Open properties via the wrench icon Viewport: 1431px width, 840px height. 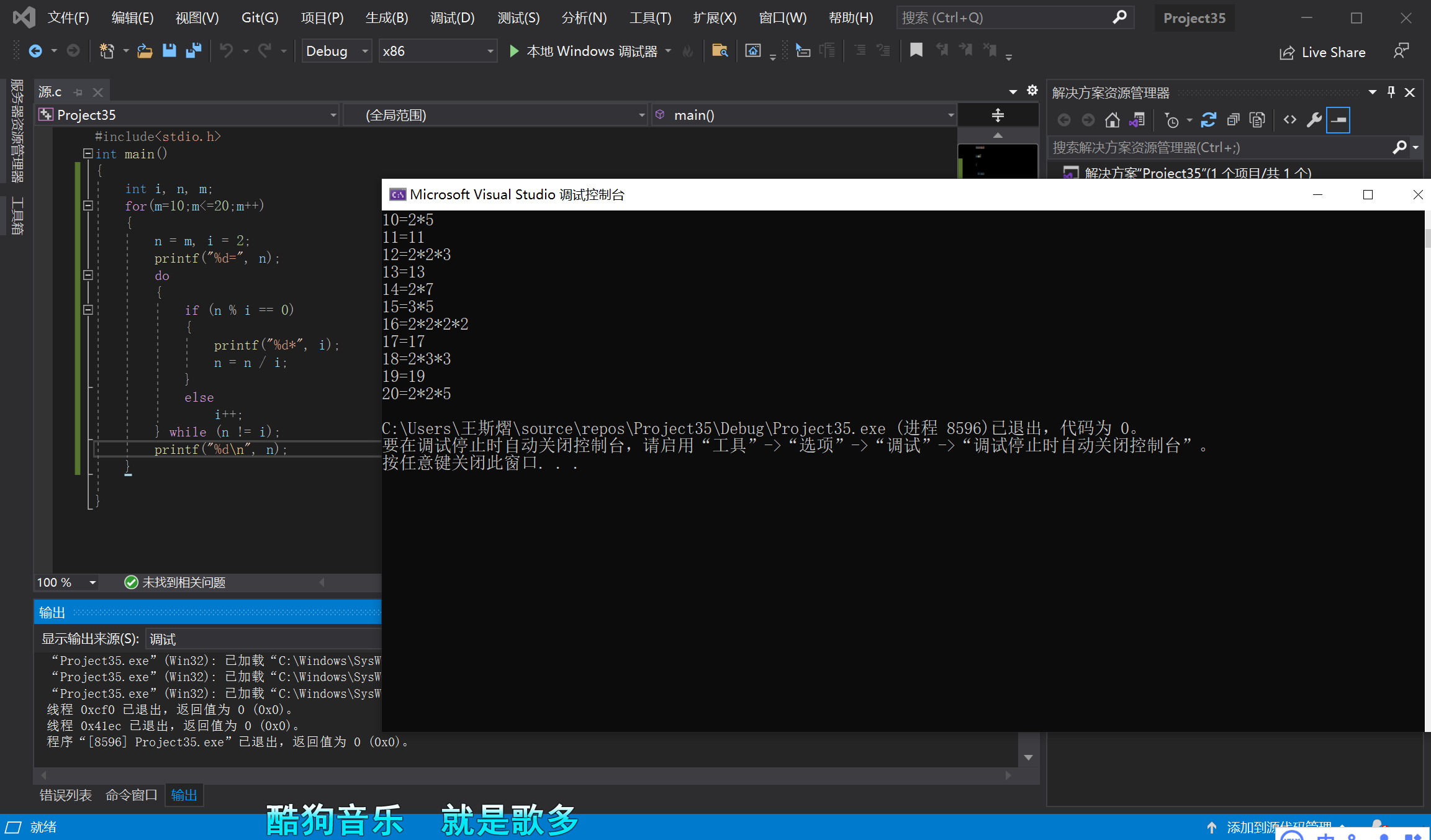tap(1314, 120)
